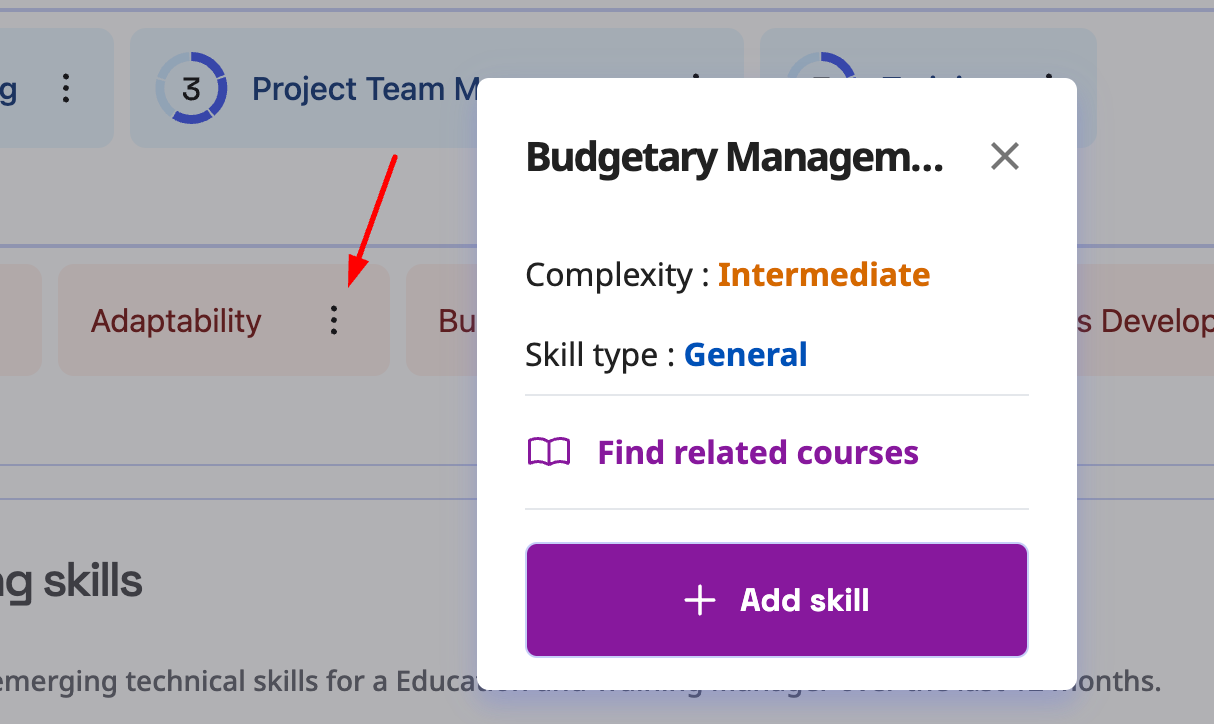Image resolution: width=1214 pixels, height=724 pixels.
Task: Click the cut-off red chip left of Adaptability
Action: click(x=20, y=321)
